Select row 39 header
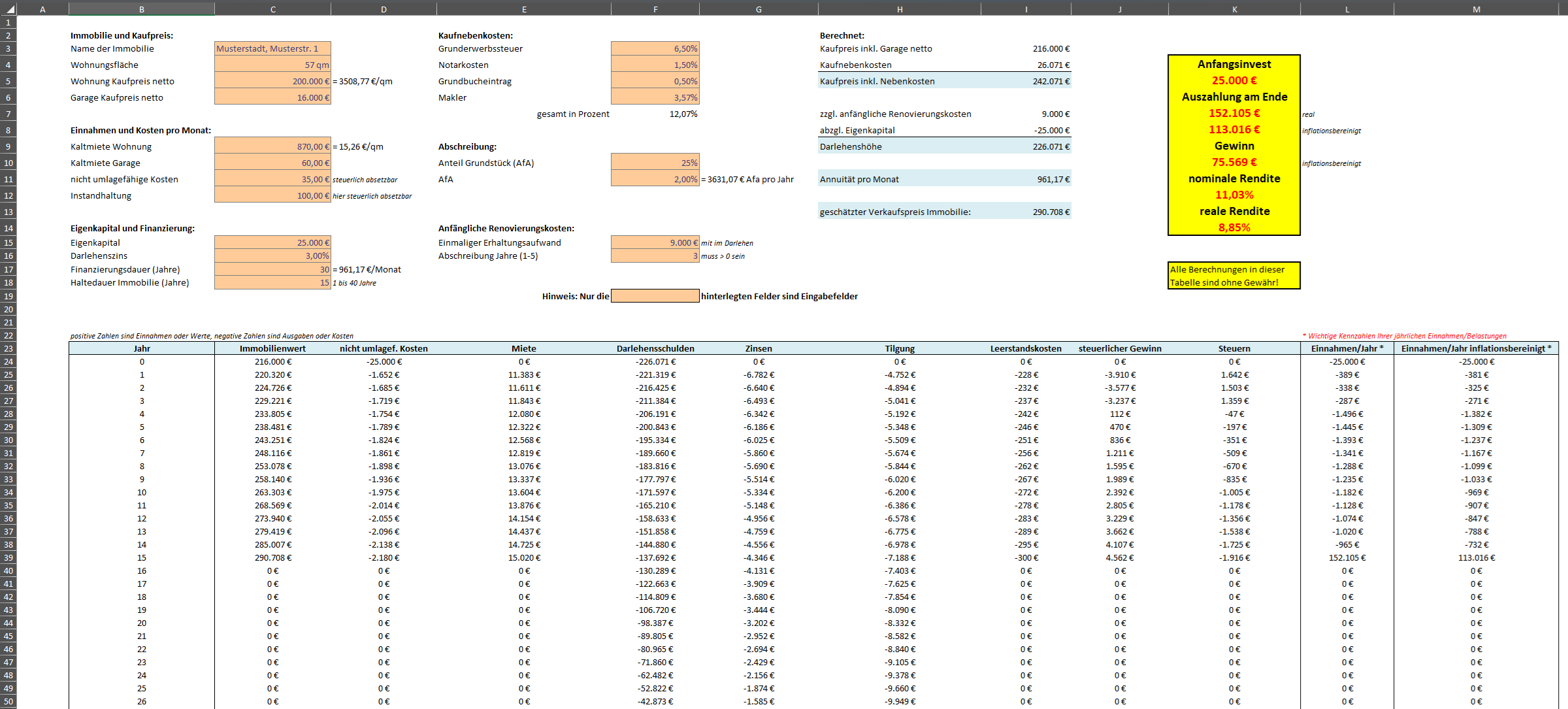This screenshot has width=1568, height=709. tap(9, 557)
